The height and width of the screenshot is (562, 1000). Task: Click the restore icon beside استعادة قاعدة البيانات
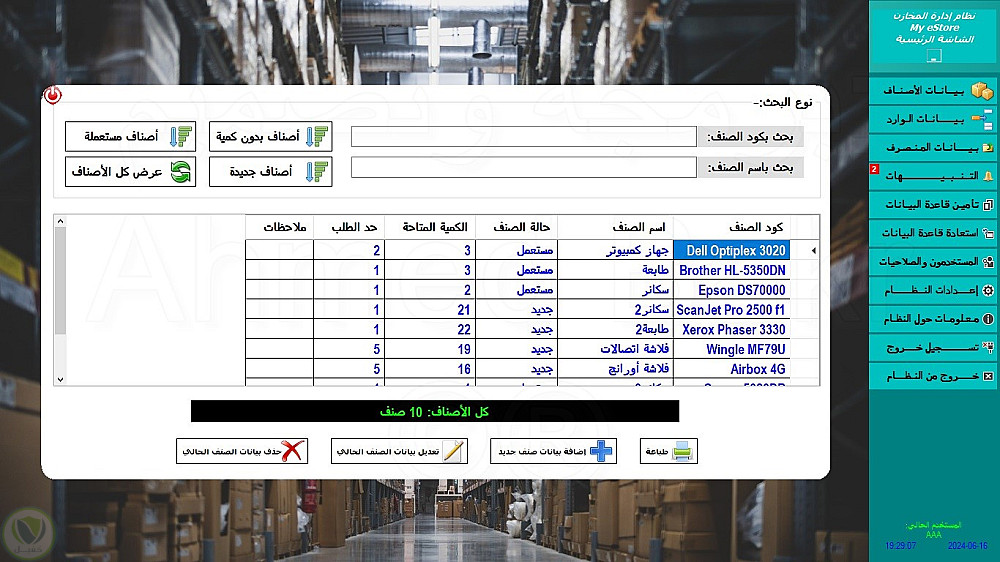pyautogui.click(x=988, y=233)
